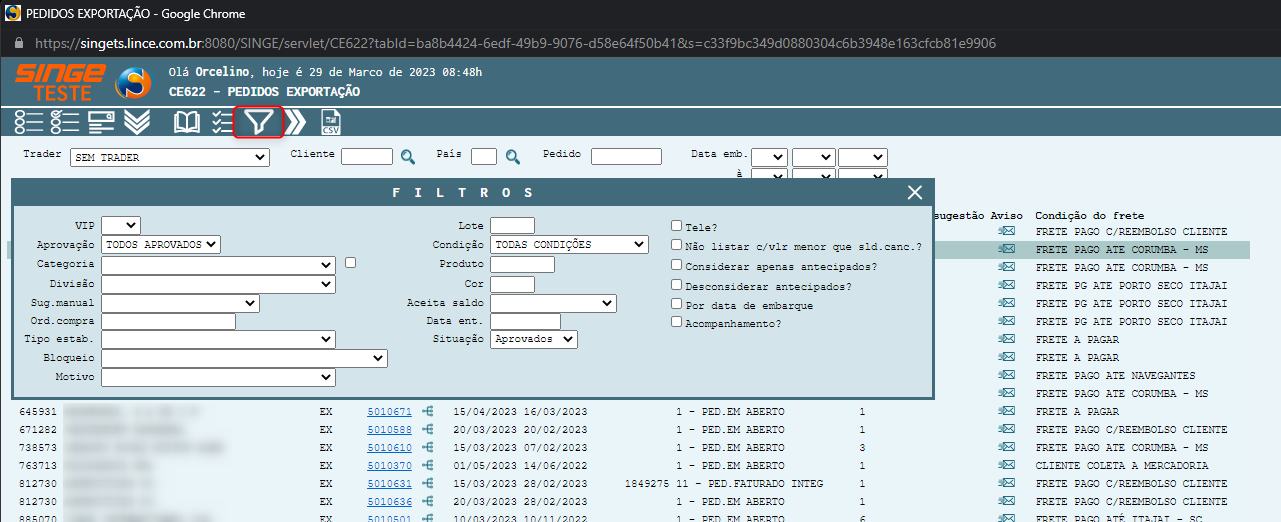Enable Por data de embarque checkbox
The image size is (1281, 522).
point(677,303)
